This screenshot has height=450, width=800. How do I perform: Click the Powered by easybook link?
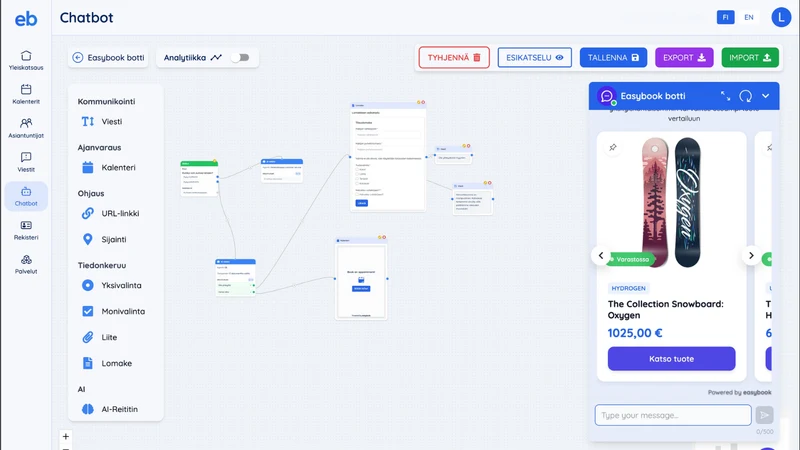click(739, 392)
